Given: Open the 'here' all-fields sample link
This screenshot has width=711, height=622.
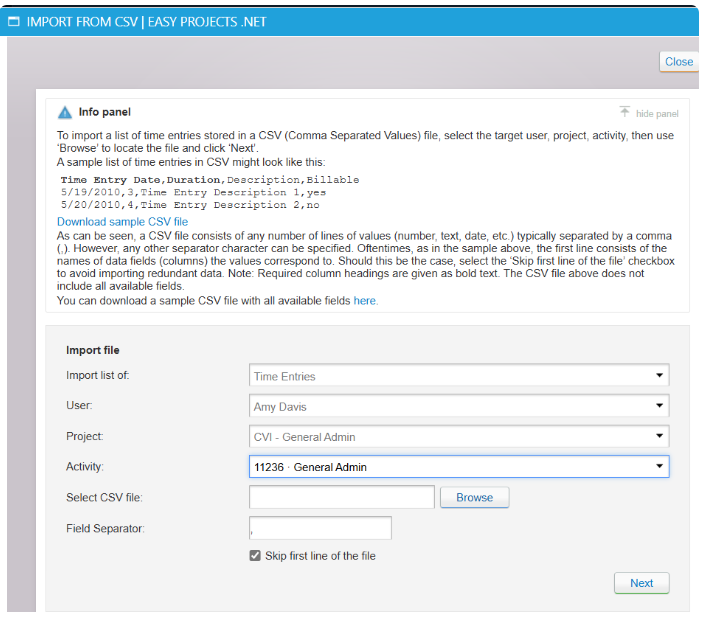Looking at the screenshot, I should point(365,301).
